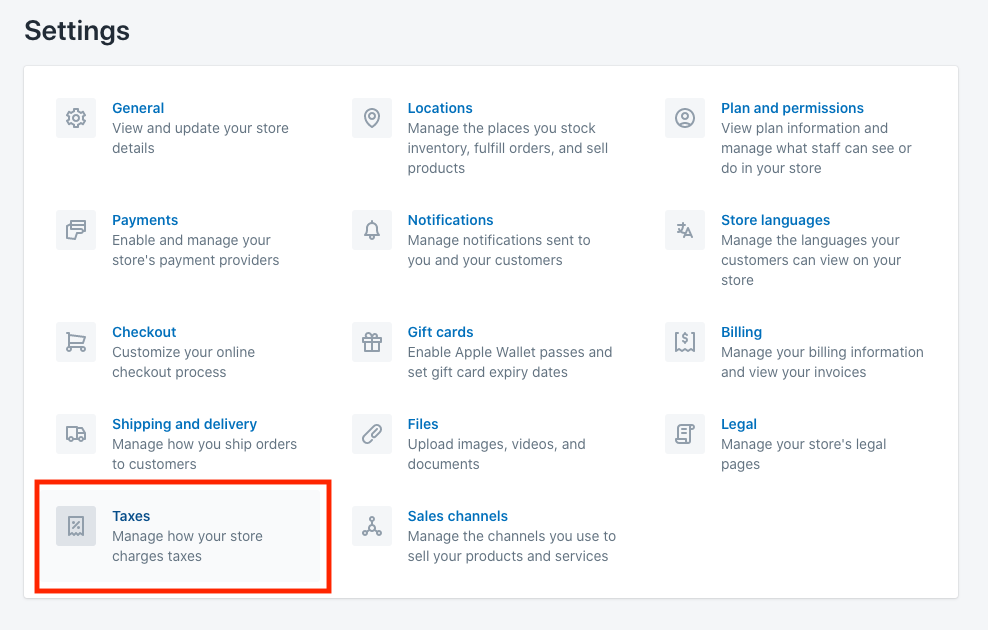Open the Payments settings link
The height and width of the screenshot is (630, 988).
[145, 220]
